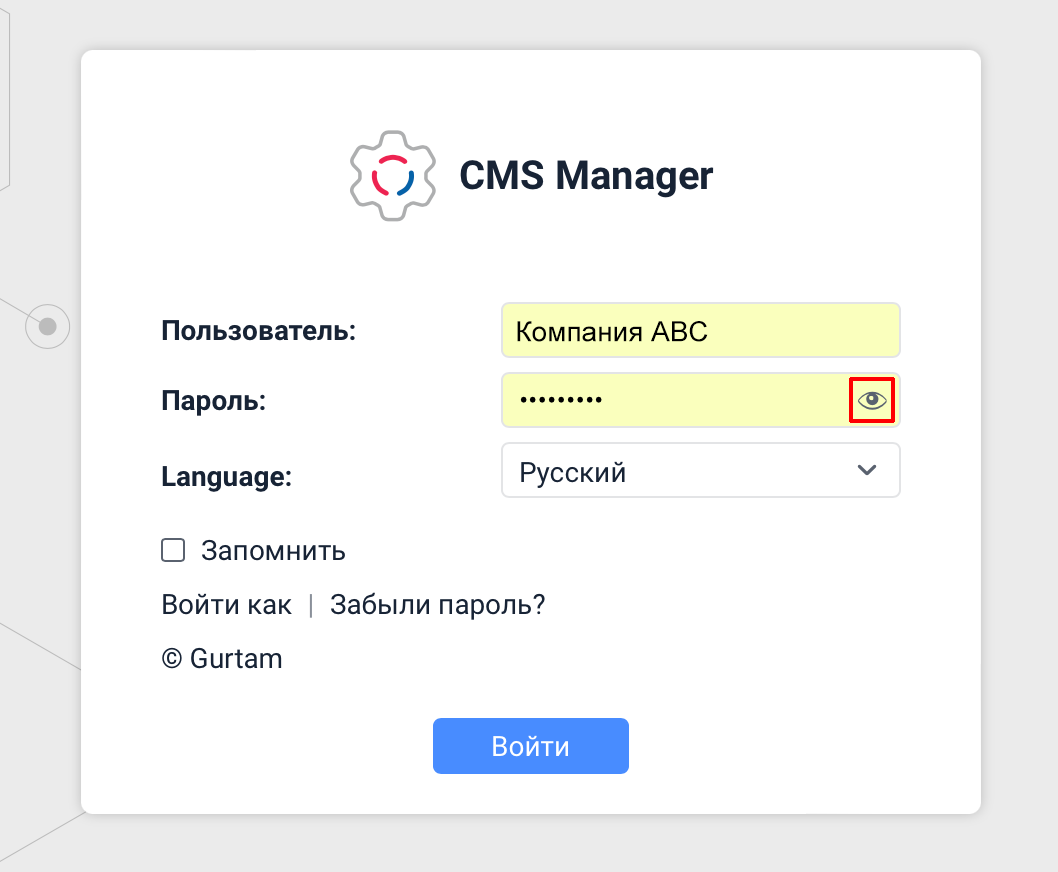Image resolution: width=1058 pixels, height=872 pixels.
Task: Select the Войти как option
Action: (x=225, y=604)
